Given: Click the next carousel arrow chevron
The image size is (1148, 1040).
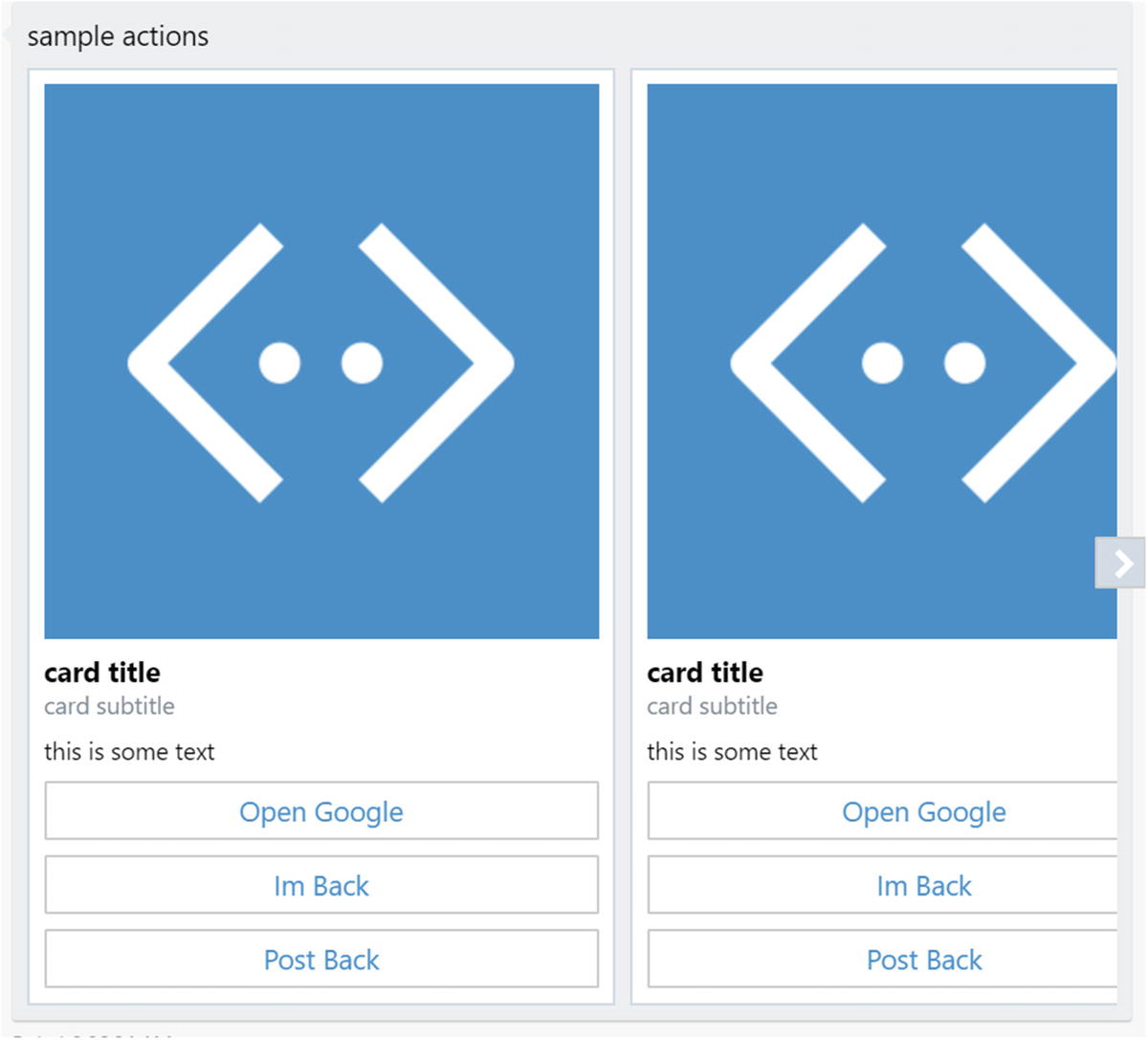Looking at the screenshot, I should [1121, 564].
